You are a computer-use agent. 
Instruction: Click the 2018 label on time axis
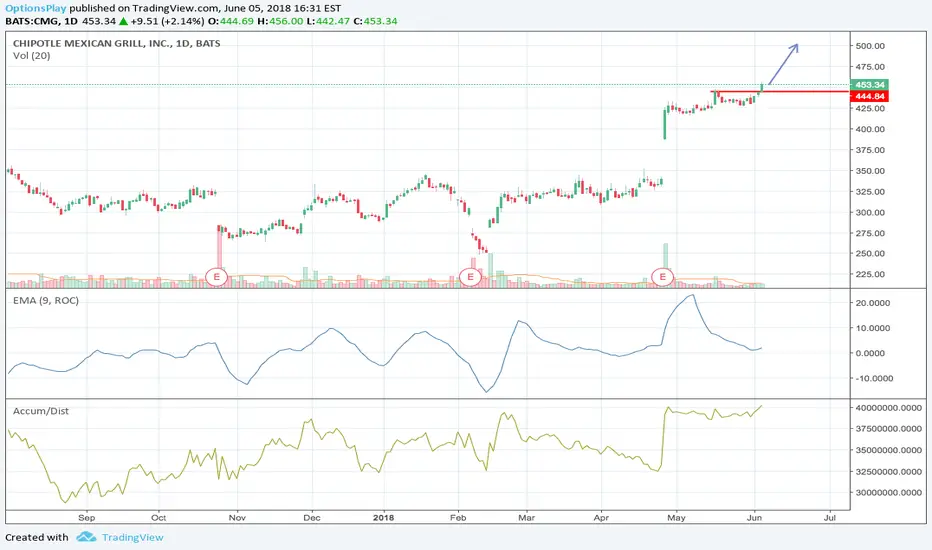pyautogui.click(x=383, y=518)
